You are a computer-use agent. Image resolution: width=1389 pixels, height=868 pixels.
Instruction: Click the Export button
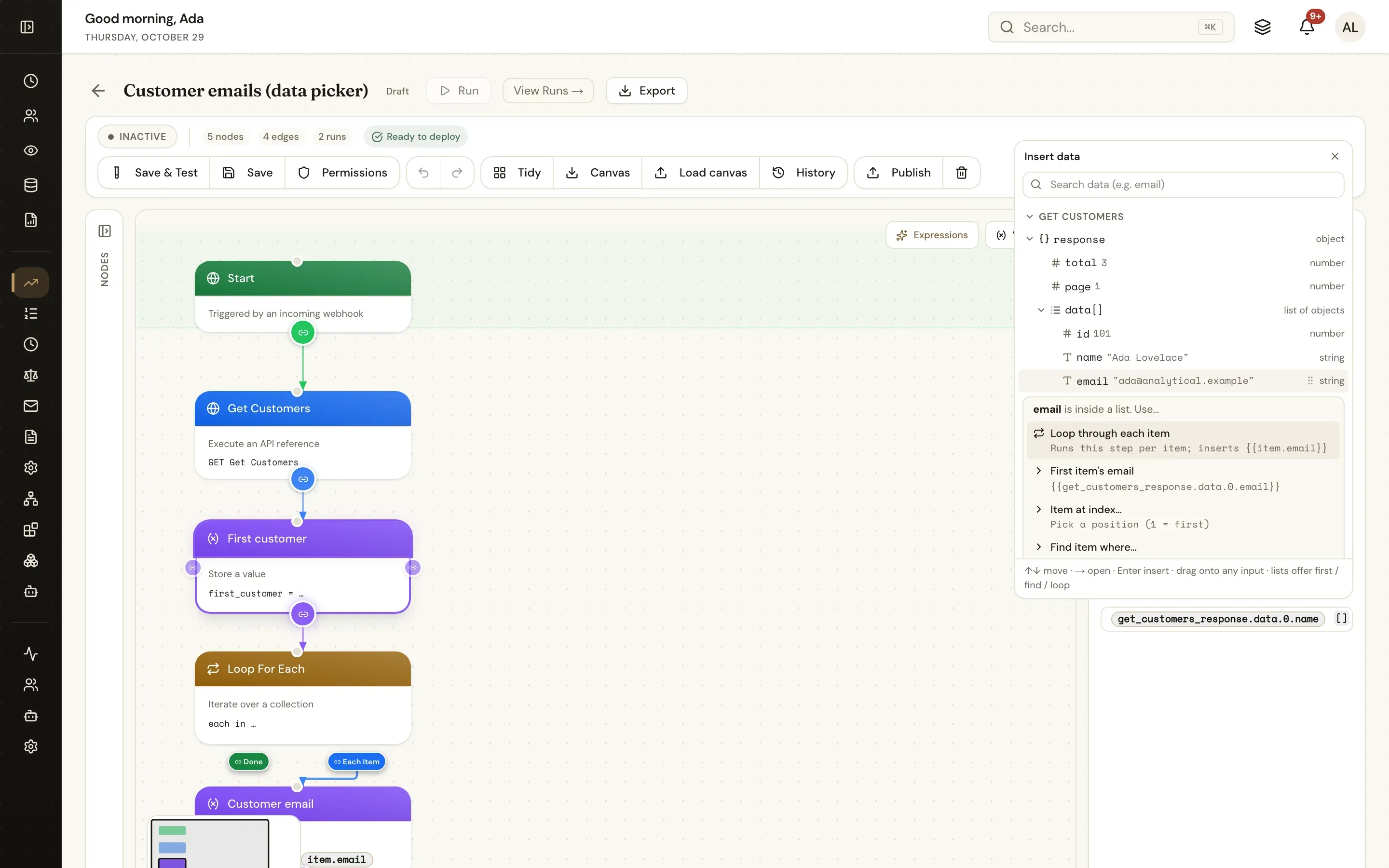(646, 91)
